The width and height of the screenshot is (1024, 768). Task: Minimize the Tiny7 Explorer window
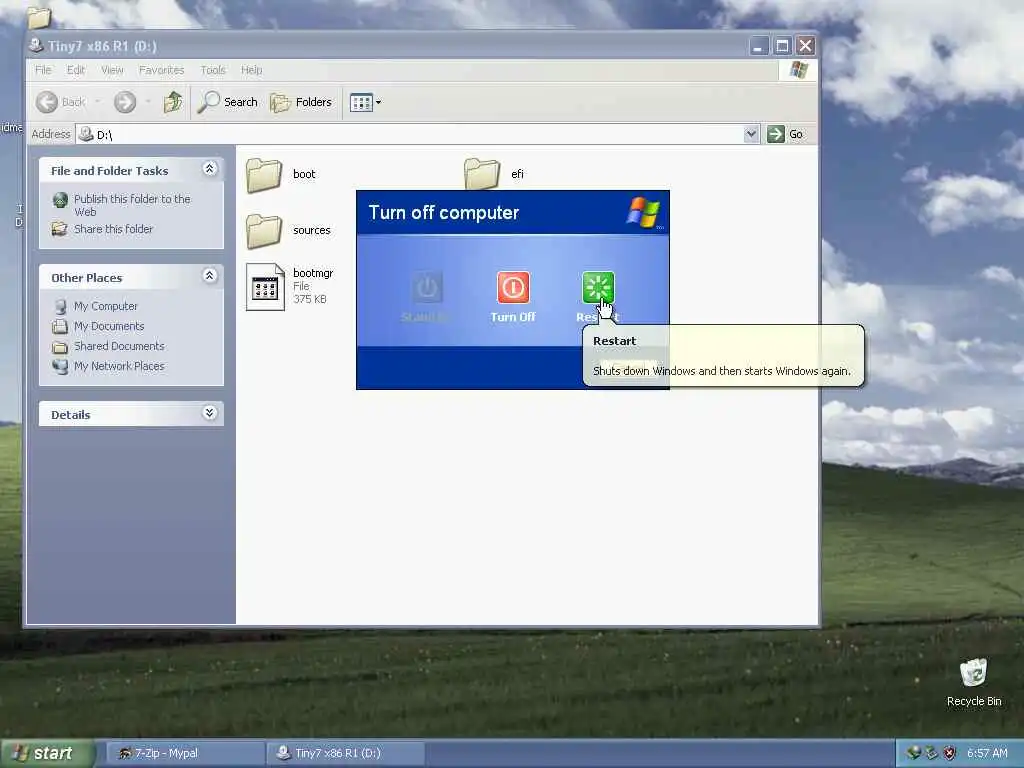(758, 46)
